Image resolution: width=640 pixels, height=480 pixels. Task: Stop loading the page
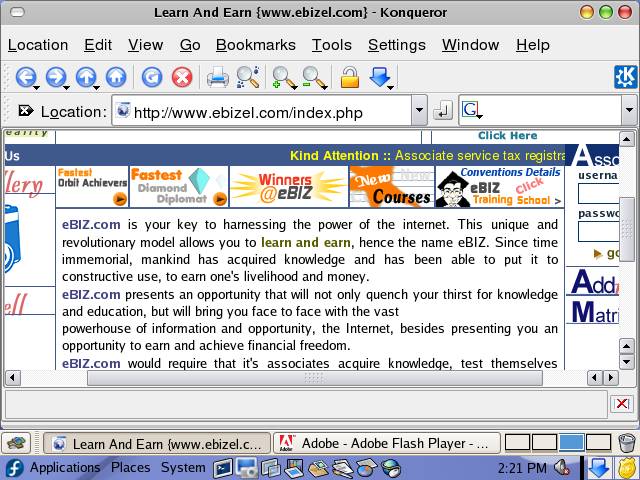pyautogui.click(x=182, y=77)
